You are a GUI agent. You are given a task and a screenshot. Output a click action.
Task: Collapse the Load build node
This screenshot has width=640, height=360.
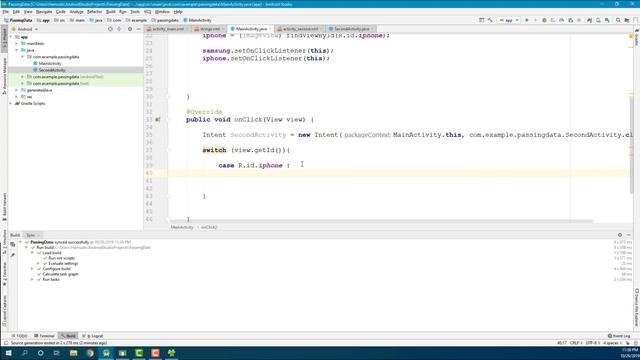pyautogui.click(x=33, y=253)
